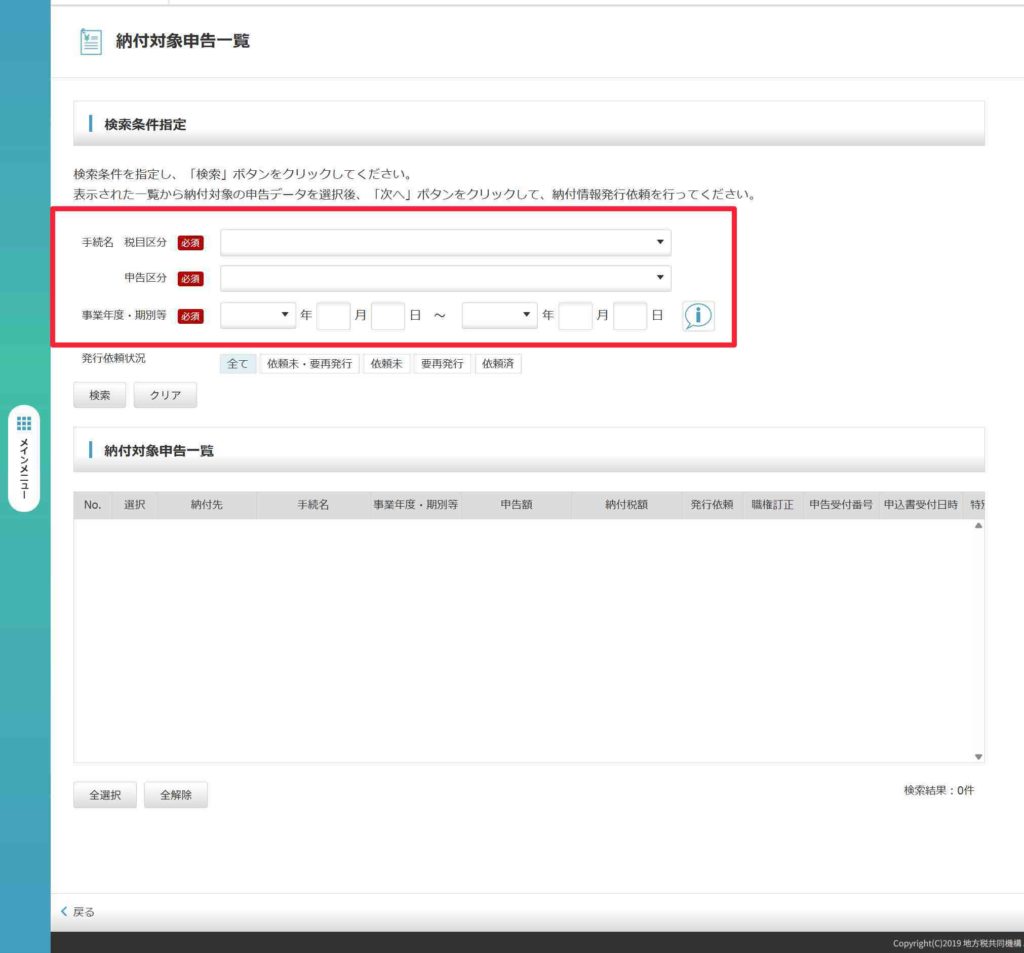Select the 全て status filter
1024x953 pixels.
238,364
